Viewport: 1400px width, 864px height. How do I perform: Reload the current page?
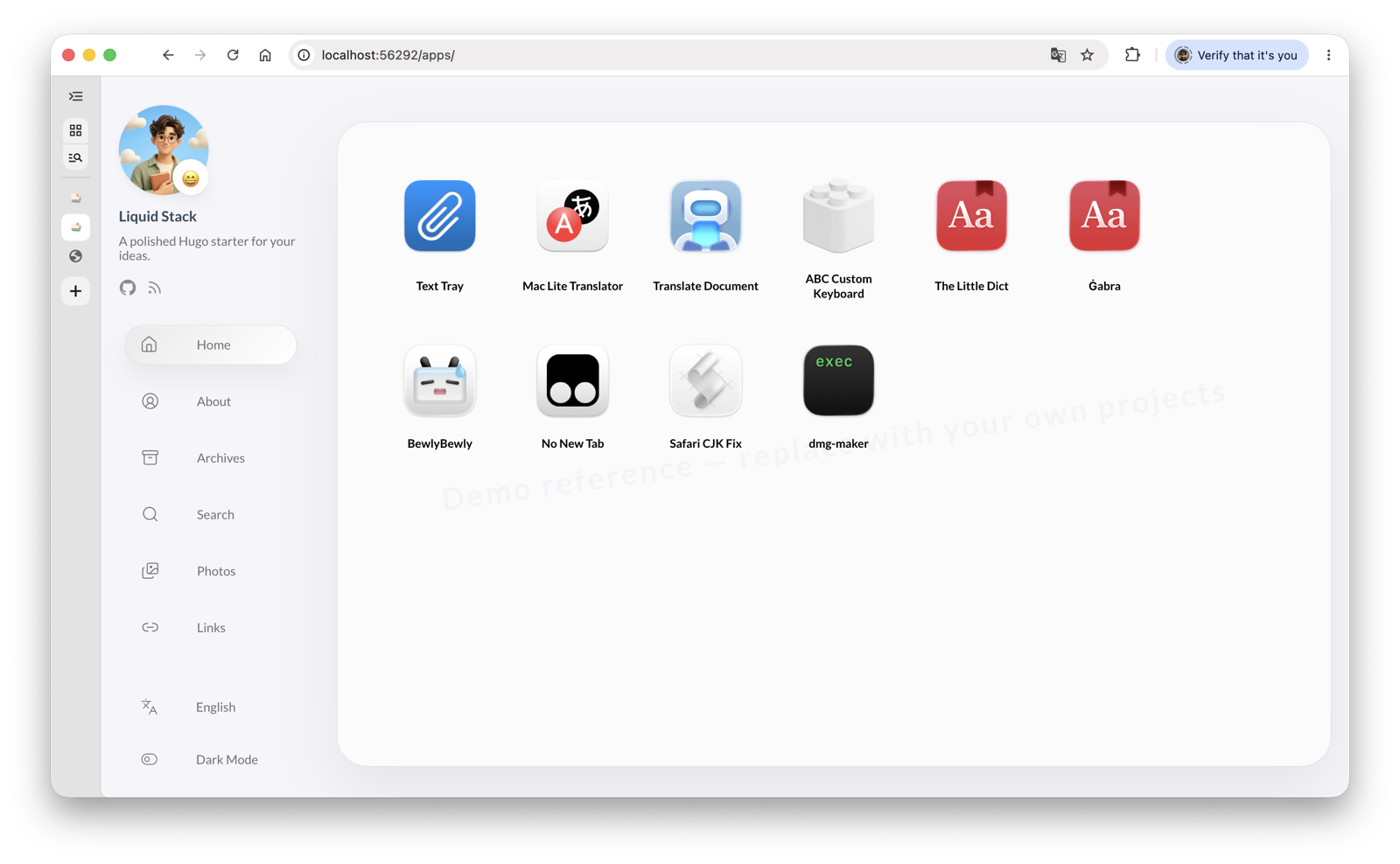tap(233, 55)
